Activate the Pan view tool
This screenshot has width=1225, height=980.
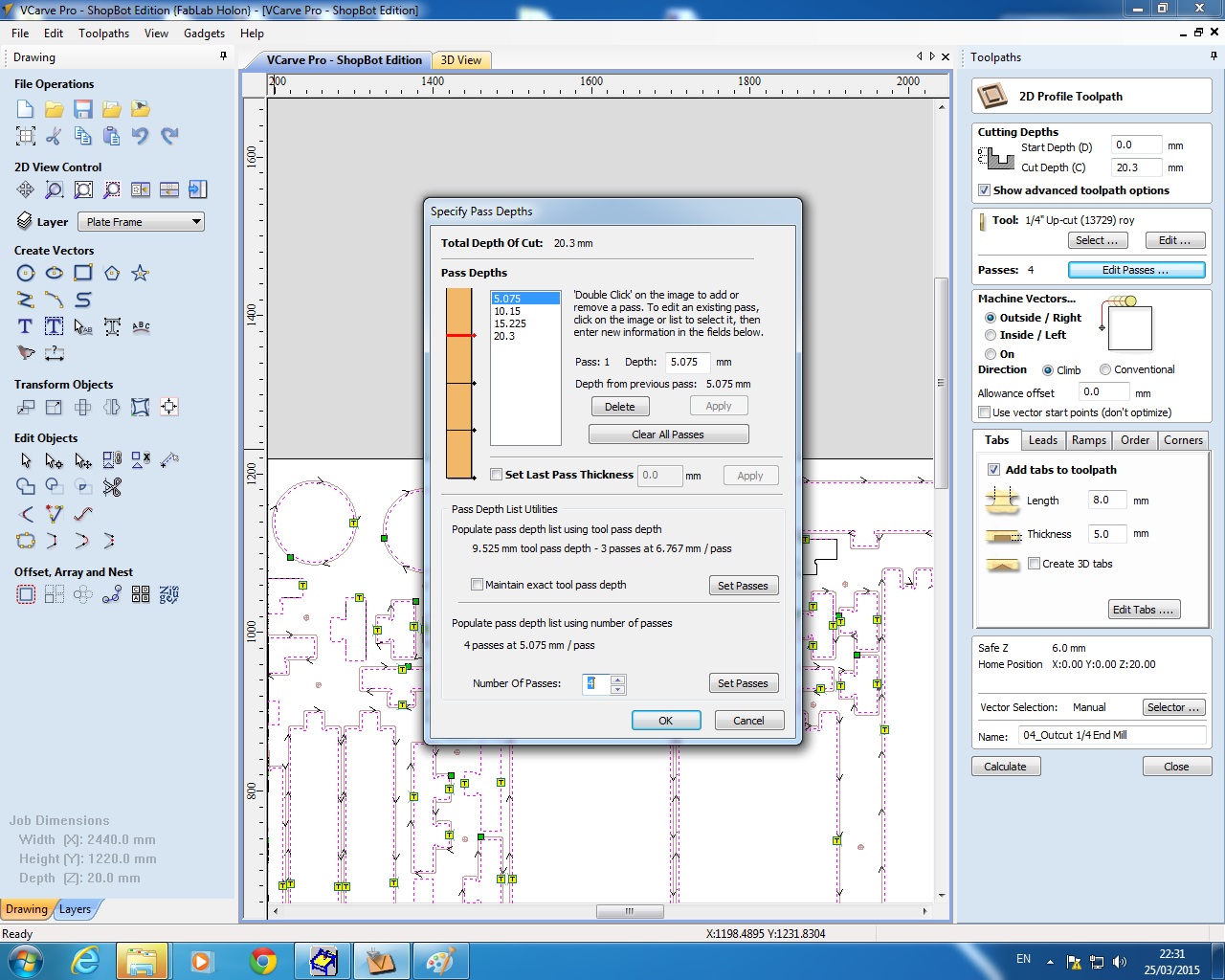pos(26,189)
